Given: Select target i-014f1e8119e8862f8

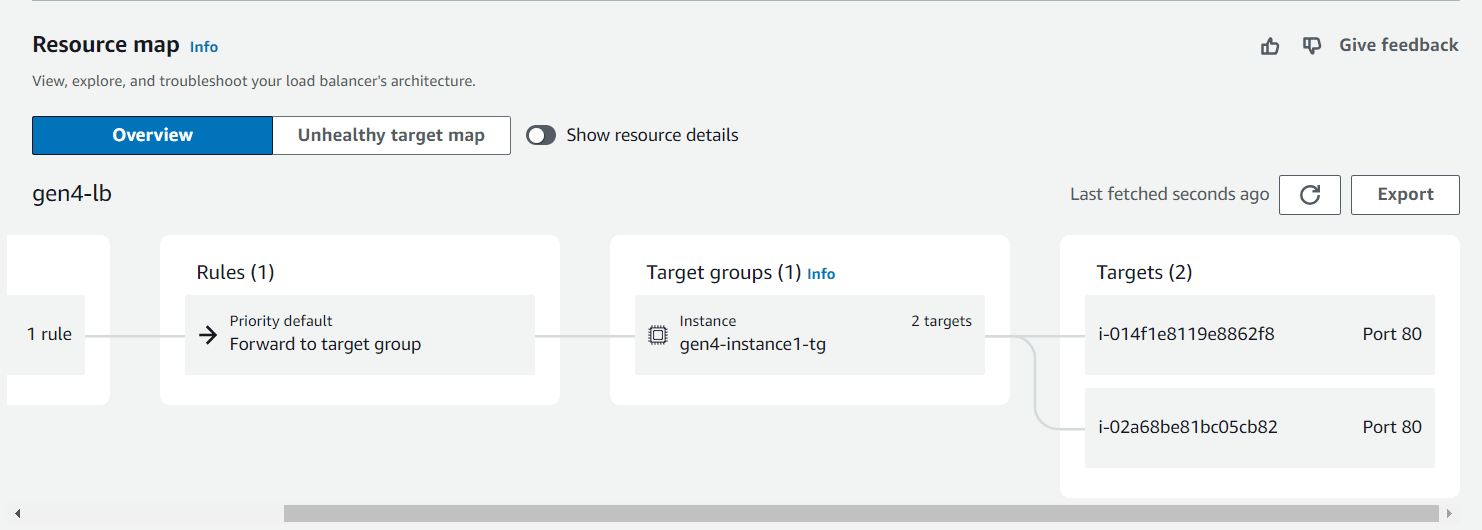Looking at the screenshot, I should pyautogui.click(x=1260, y=335).
